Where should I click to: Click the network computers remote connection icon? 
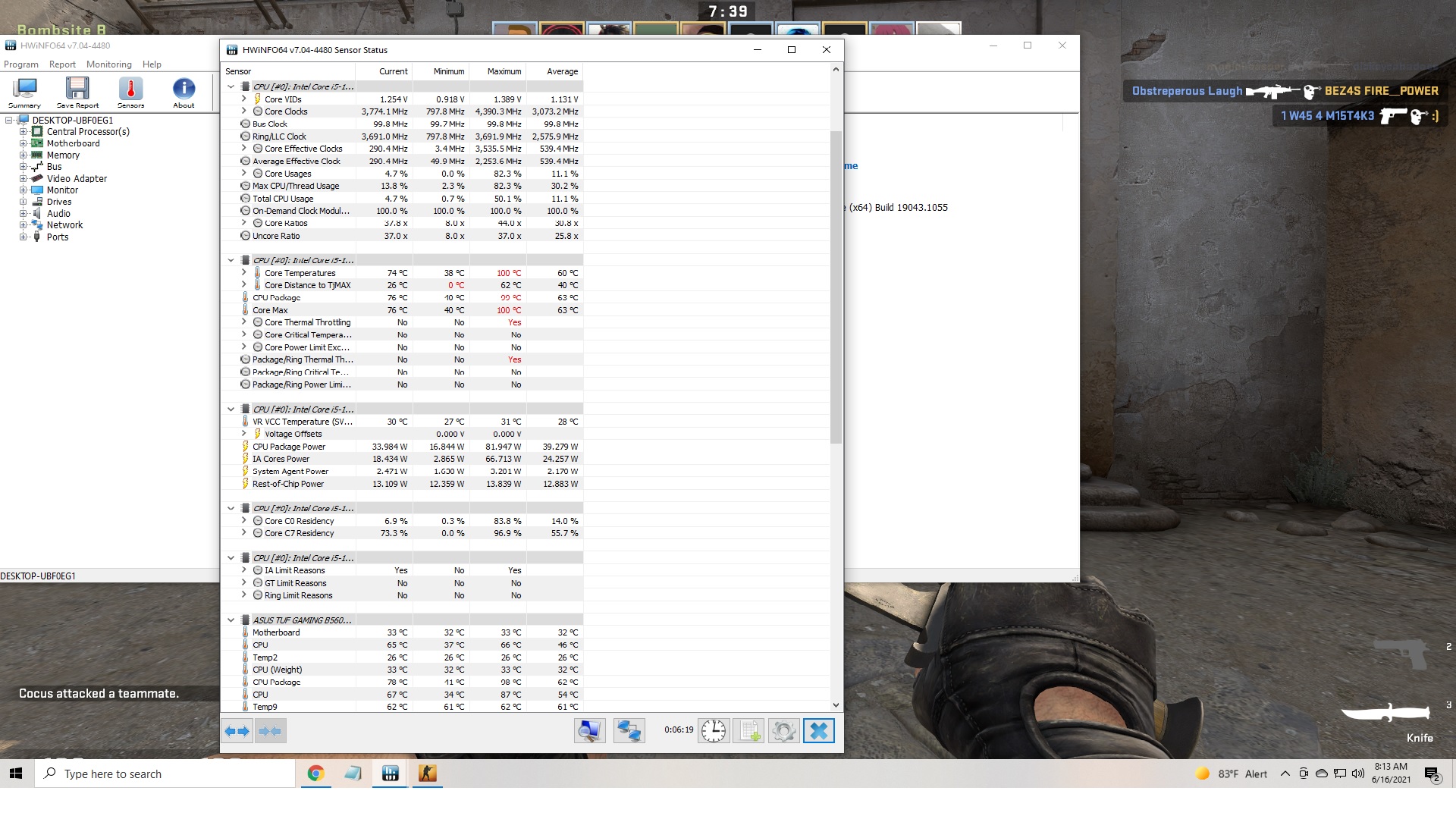pyautogui.click(x=629, y=731)
